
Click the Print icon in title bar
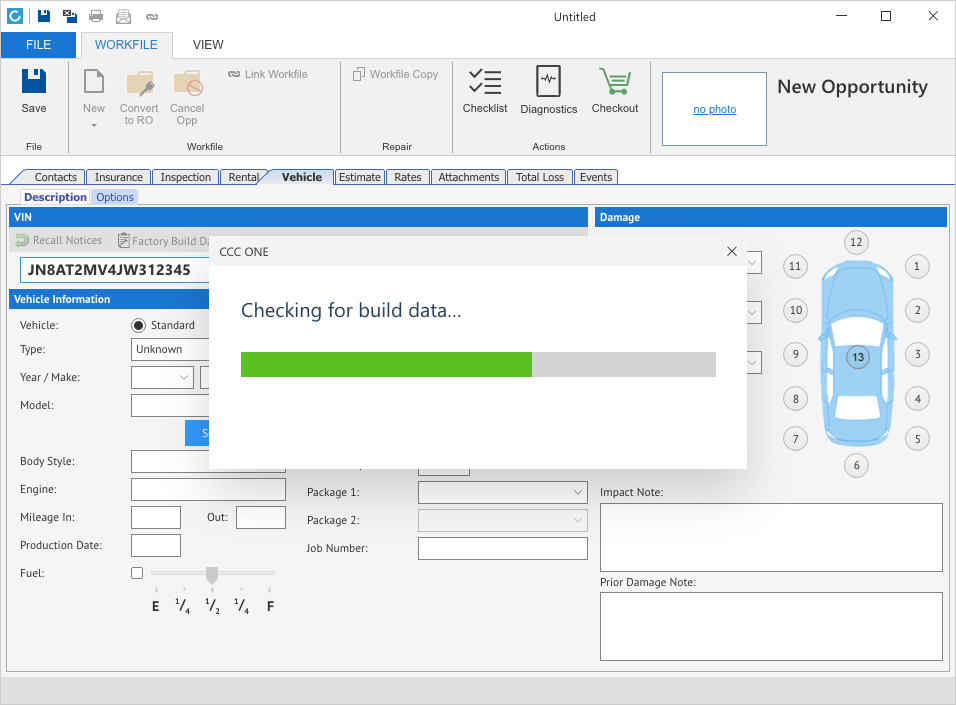tap(96, 16)
